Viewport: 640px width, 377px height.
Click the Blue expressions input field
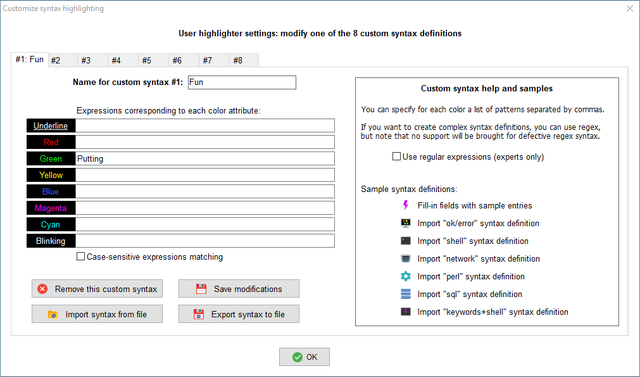click(x=205, y=191)
